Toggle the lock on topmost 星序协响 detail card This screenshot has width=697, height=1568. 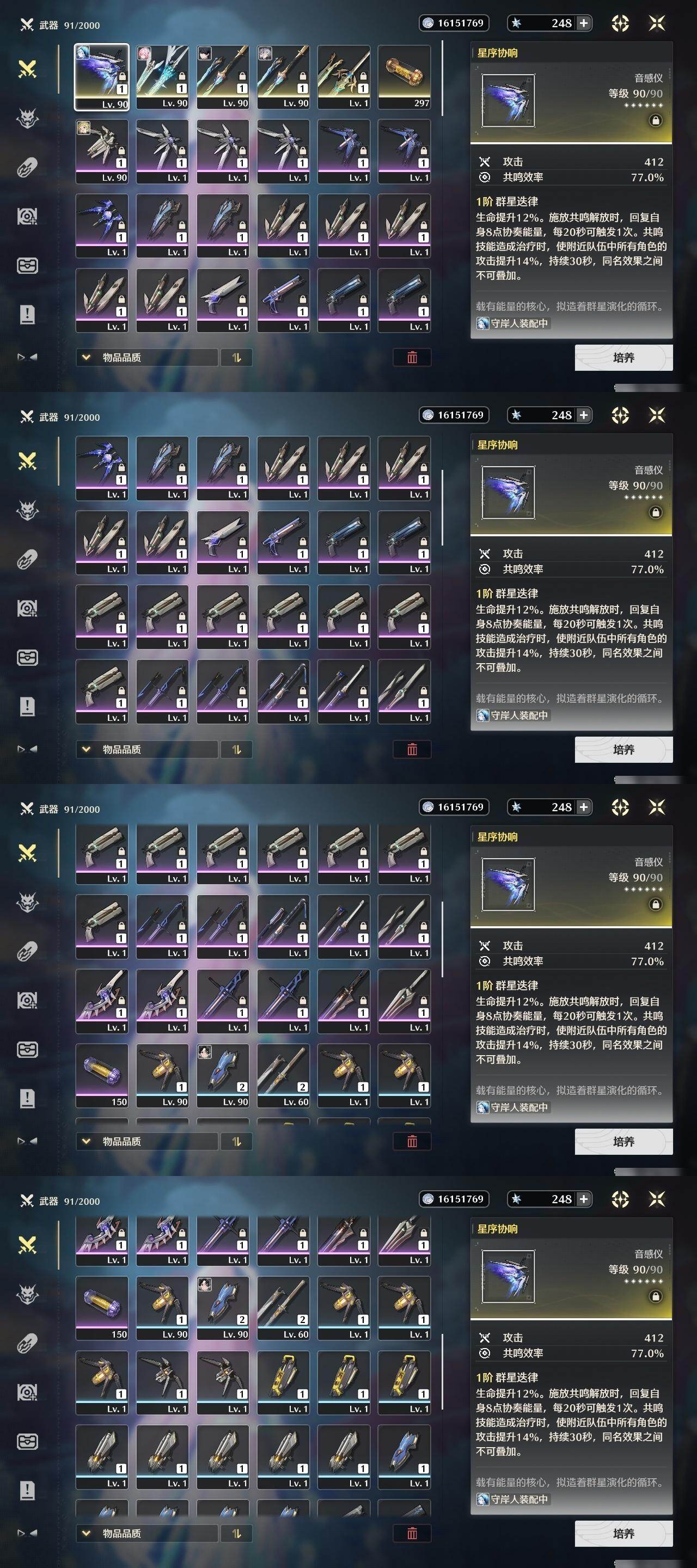point(656,120)
